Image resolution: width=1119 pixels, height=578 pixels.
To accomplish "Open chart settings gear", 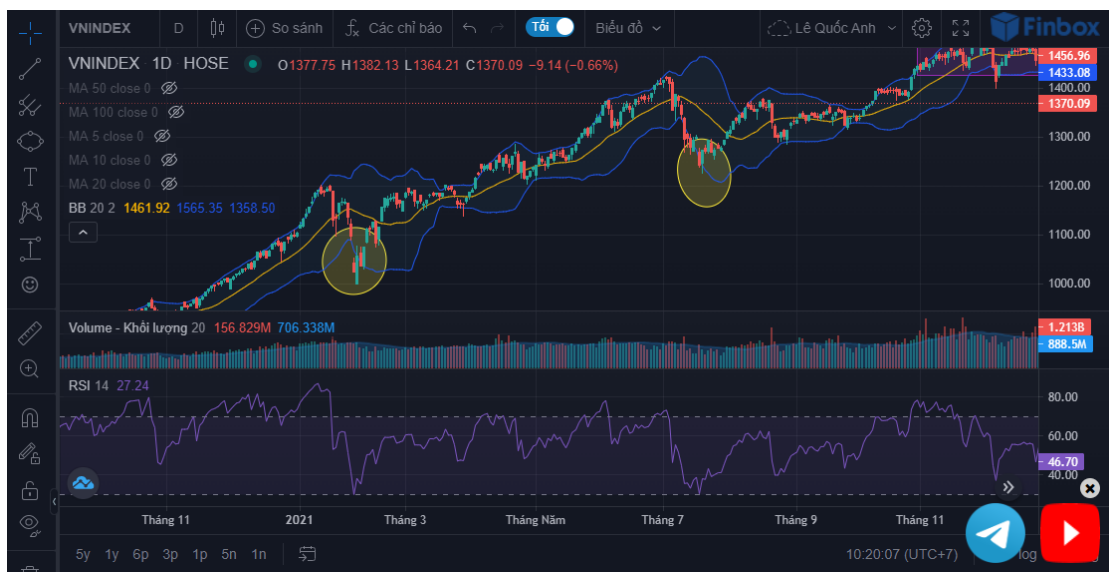I will [922, 28].
